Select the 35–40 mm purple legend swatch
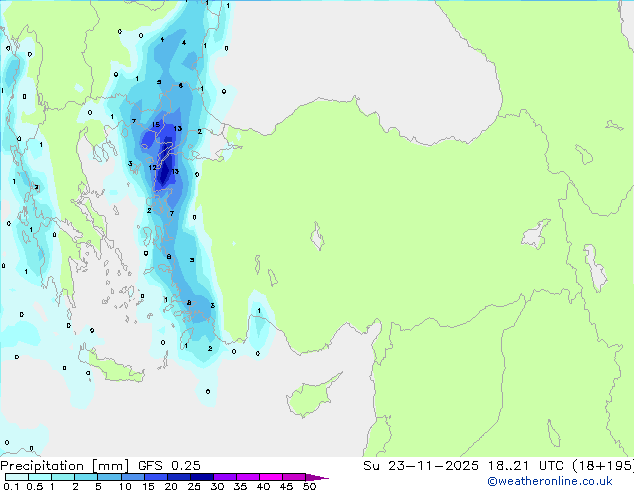634x490 pixels. pos(248,477)
